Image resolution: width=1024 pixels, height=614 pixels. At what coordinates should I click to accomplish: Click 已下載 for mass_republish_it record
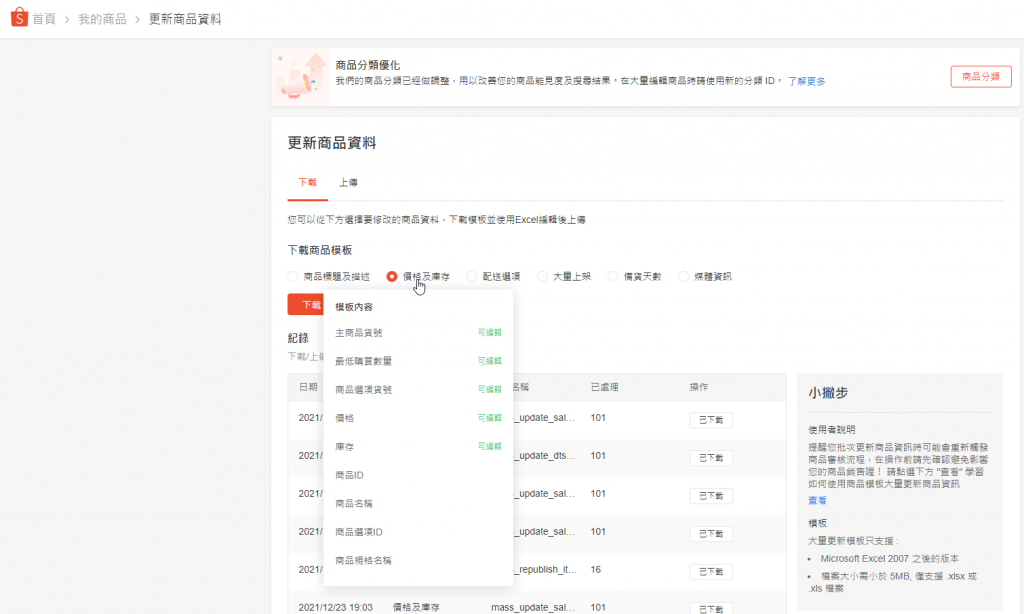click(x=710, y=570)
